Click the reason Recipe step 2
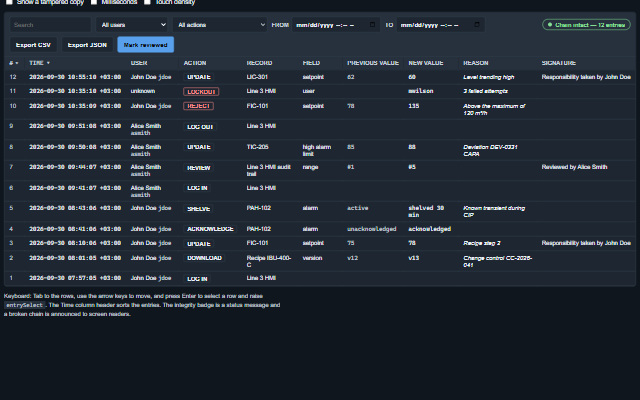This screenshot has width=640, height=400. tap(482, 243)
